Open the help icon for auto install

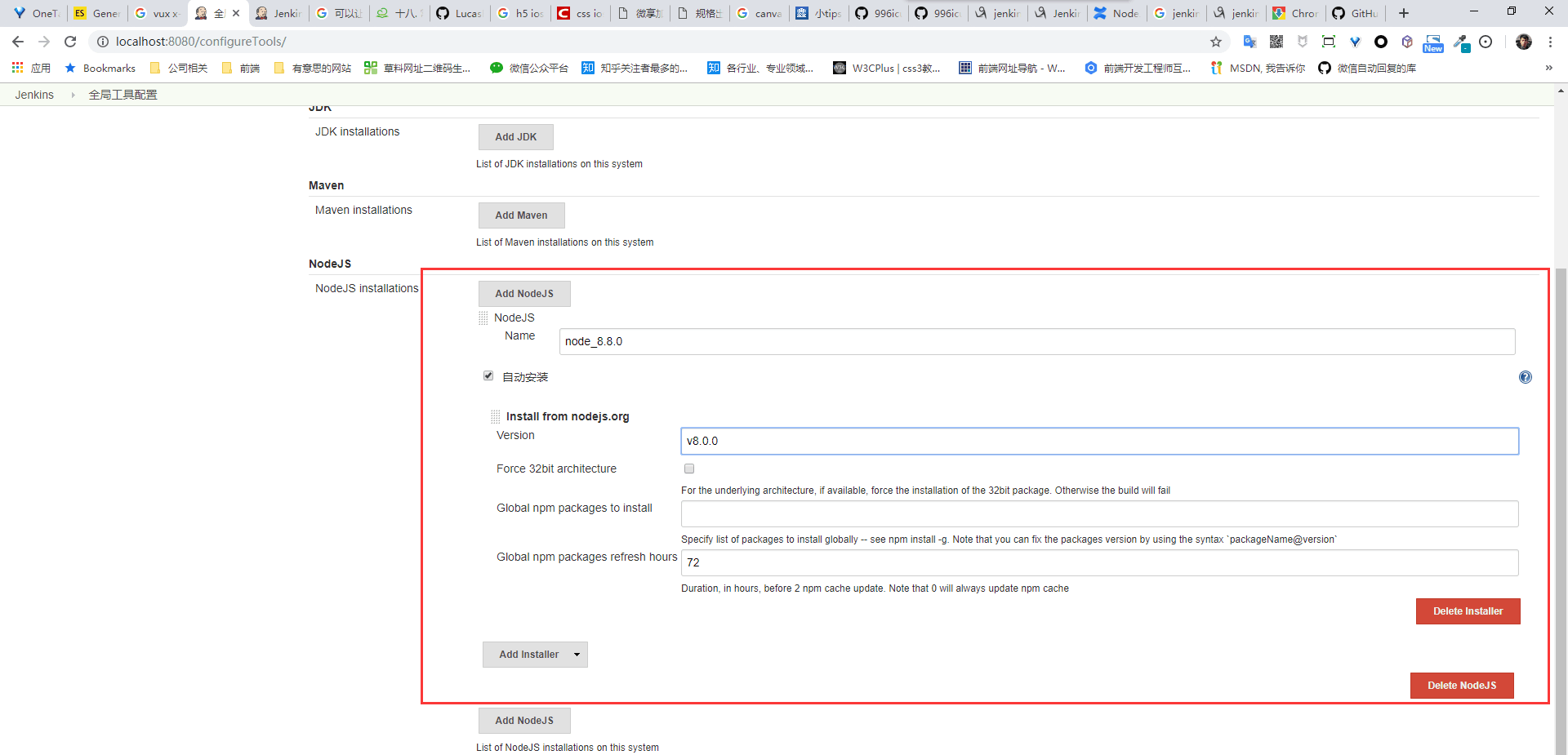(x=1525, y=377)
